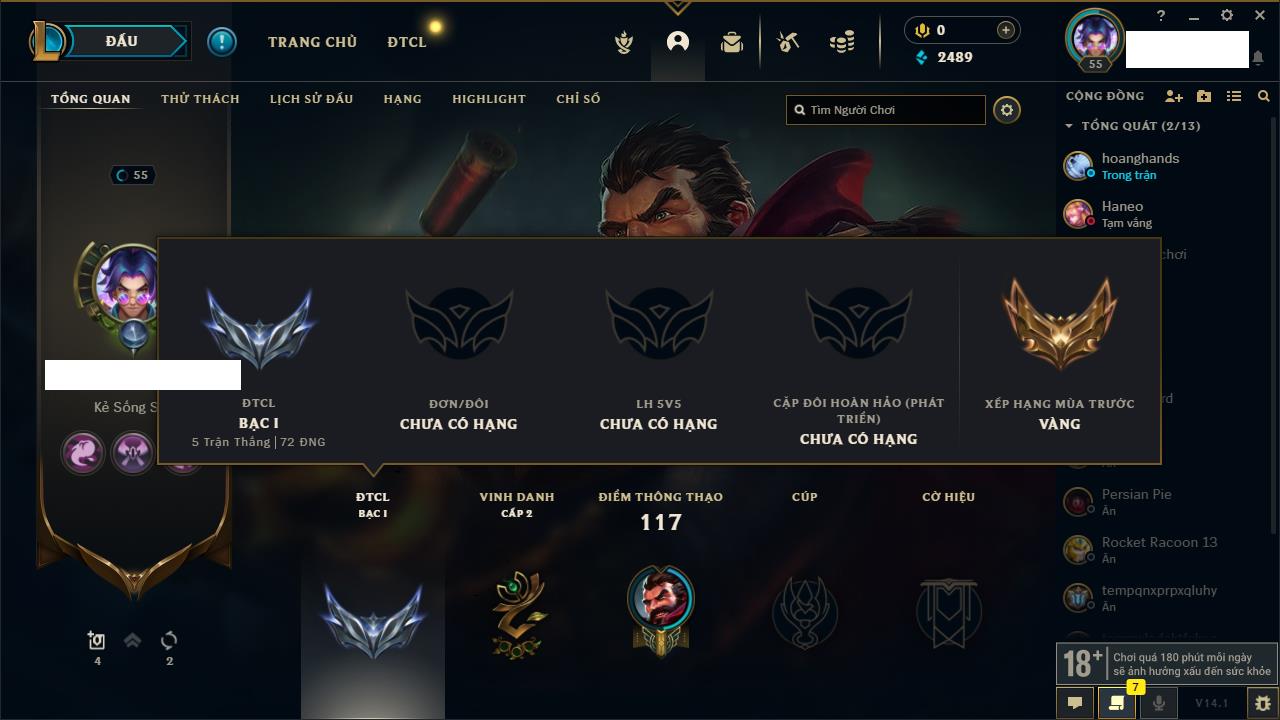Toggle the chat window button

(x=1075, y=703)
